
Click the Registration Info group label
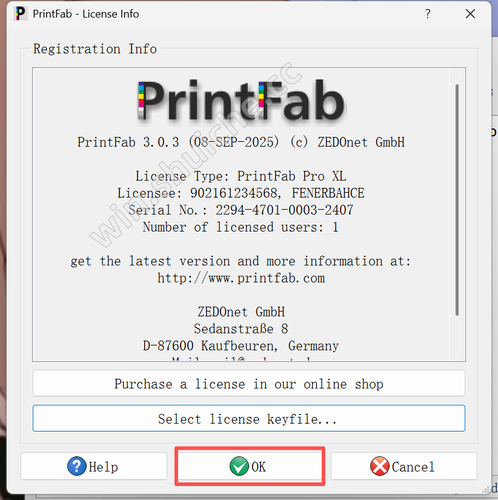[x=95, y=49]
